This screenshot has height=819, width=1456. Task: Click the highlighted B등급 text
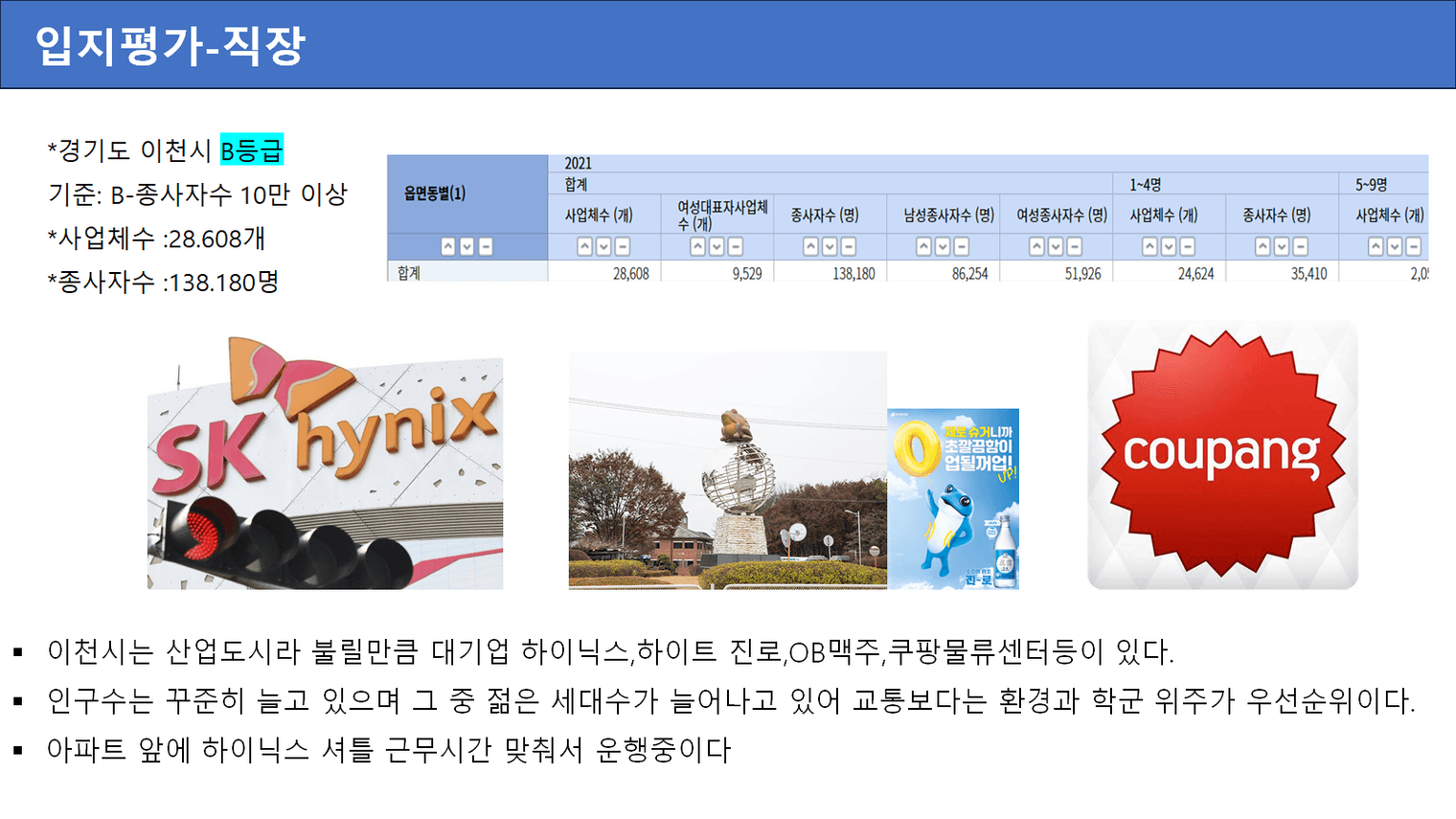point(252,149)
